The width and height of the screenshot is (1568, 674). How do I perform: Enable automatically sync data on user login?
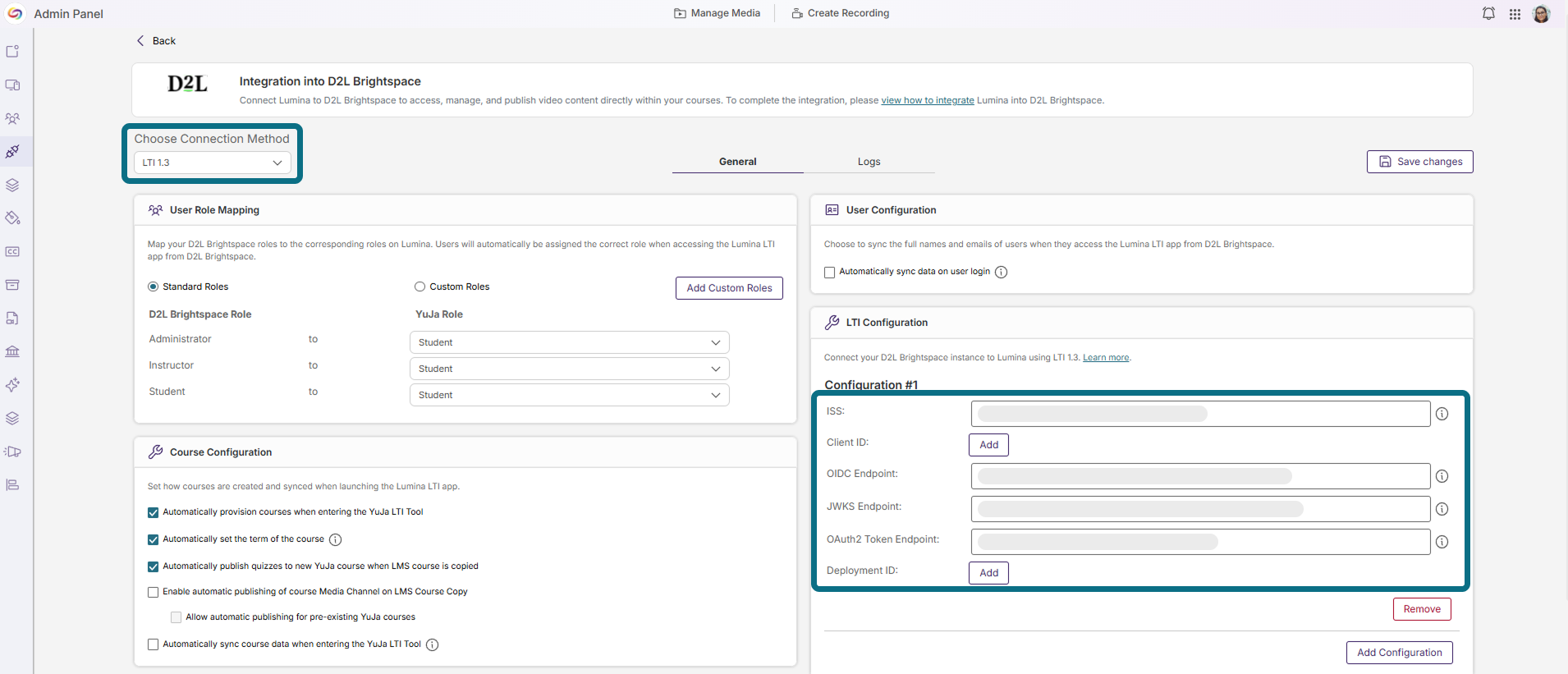coord(829,273)
